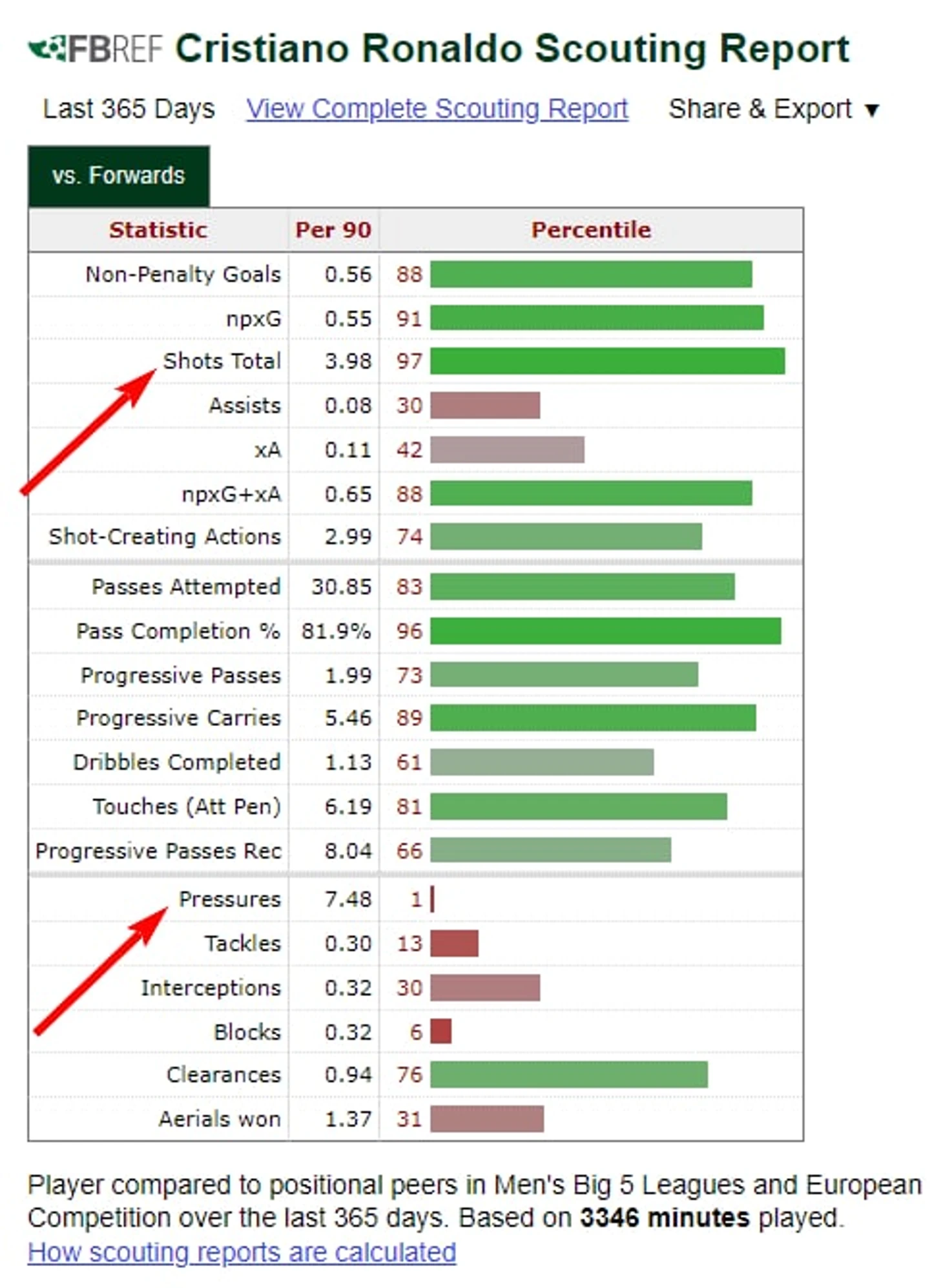The image size is (943, 1288).
Task: Click the Clearances percentile bar
Action: pos(569,1074)
